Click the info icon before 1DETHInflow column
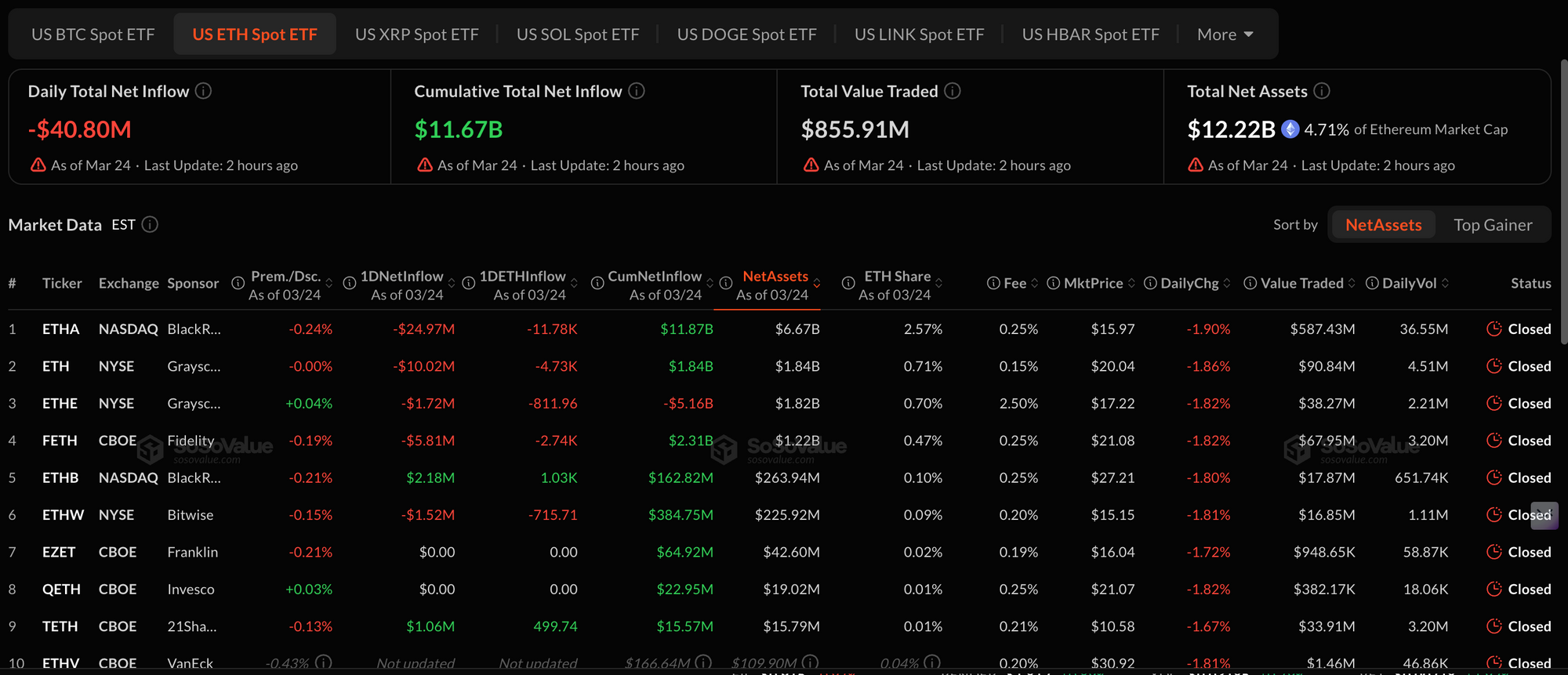Screen dimensions: 1568x675 pyautogui.click(x=469, y=283)
